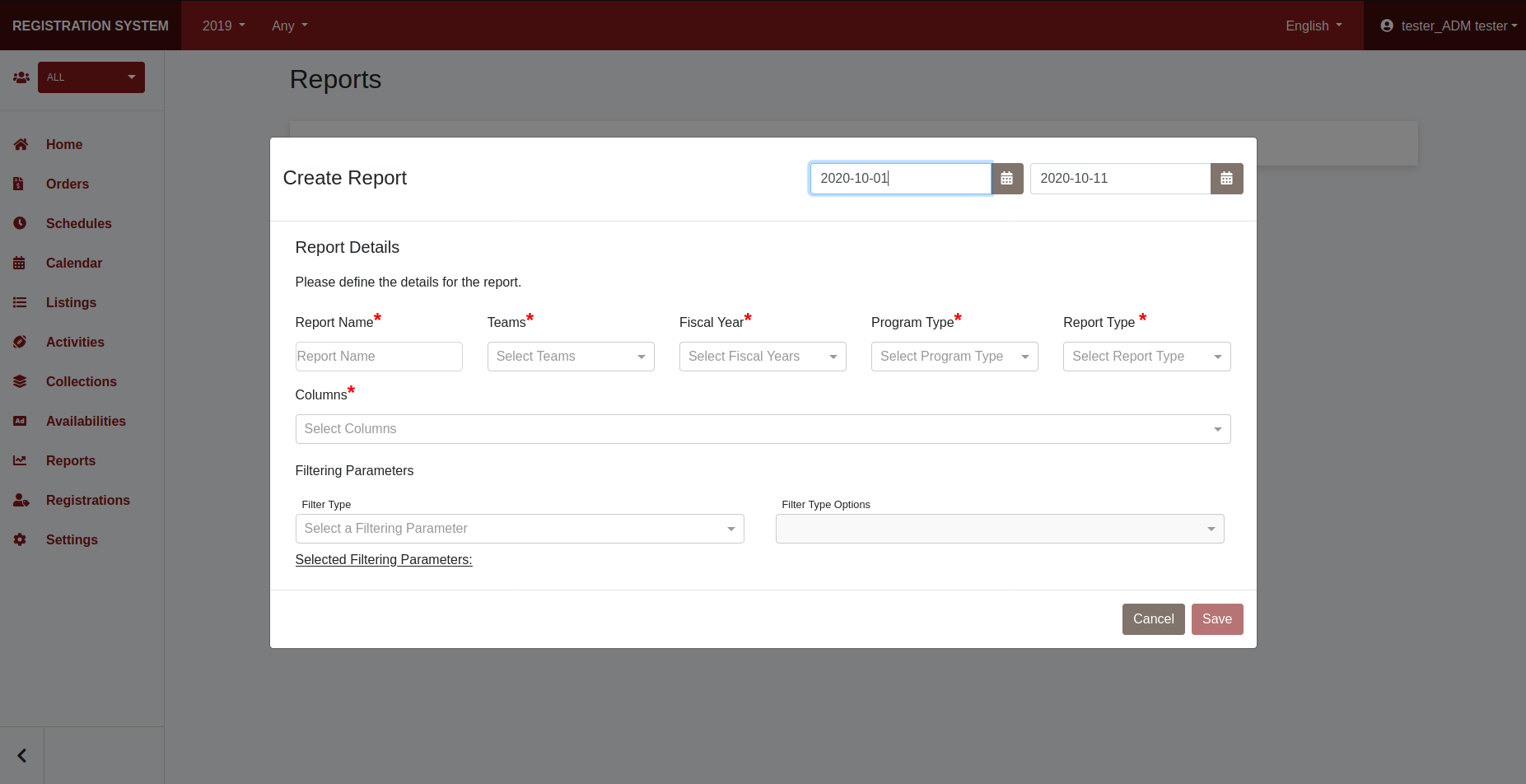Open the English language menu
This screenshot has width=1526, height=784.
(1313, 26)
